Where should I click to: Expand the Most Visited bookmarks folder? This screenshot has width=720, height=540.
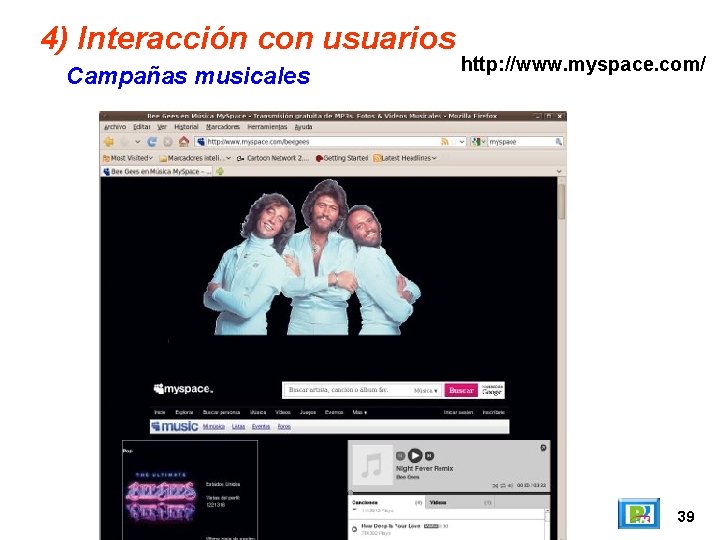128,158
